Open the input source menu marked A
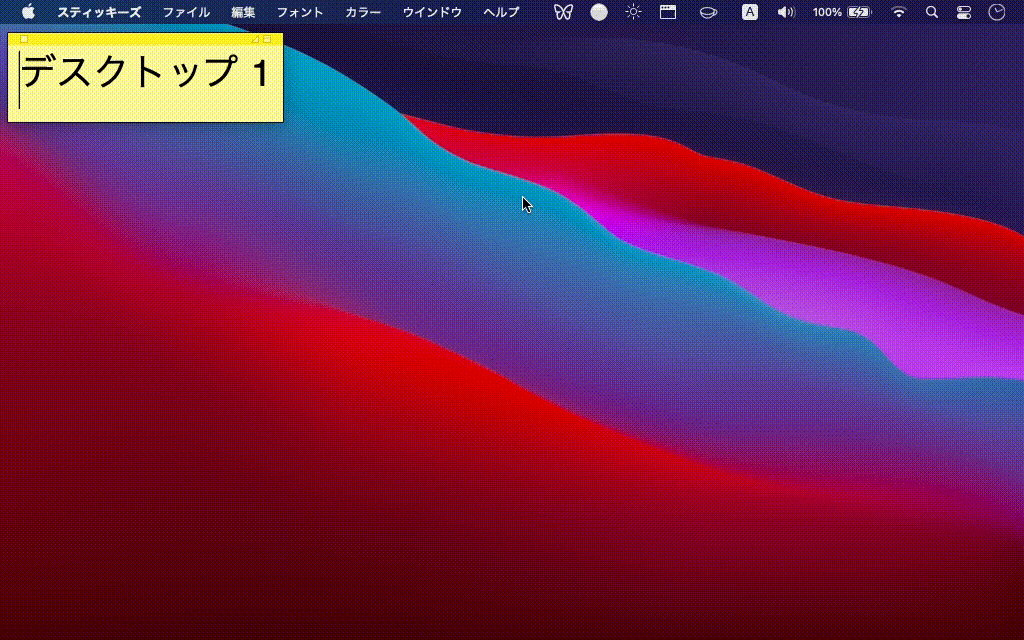Viewport: 1024px width, 640px height. click(x=750, y=12)
